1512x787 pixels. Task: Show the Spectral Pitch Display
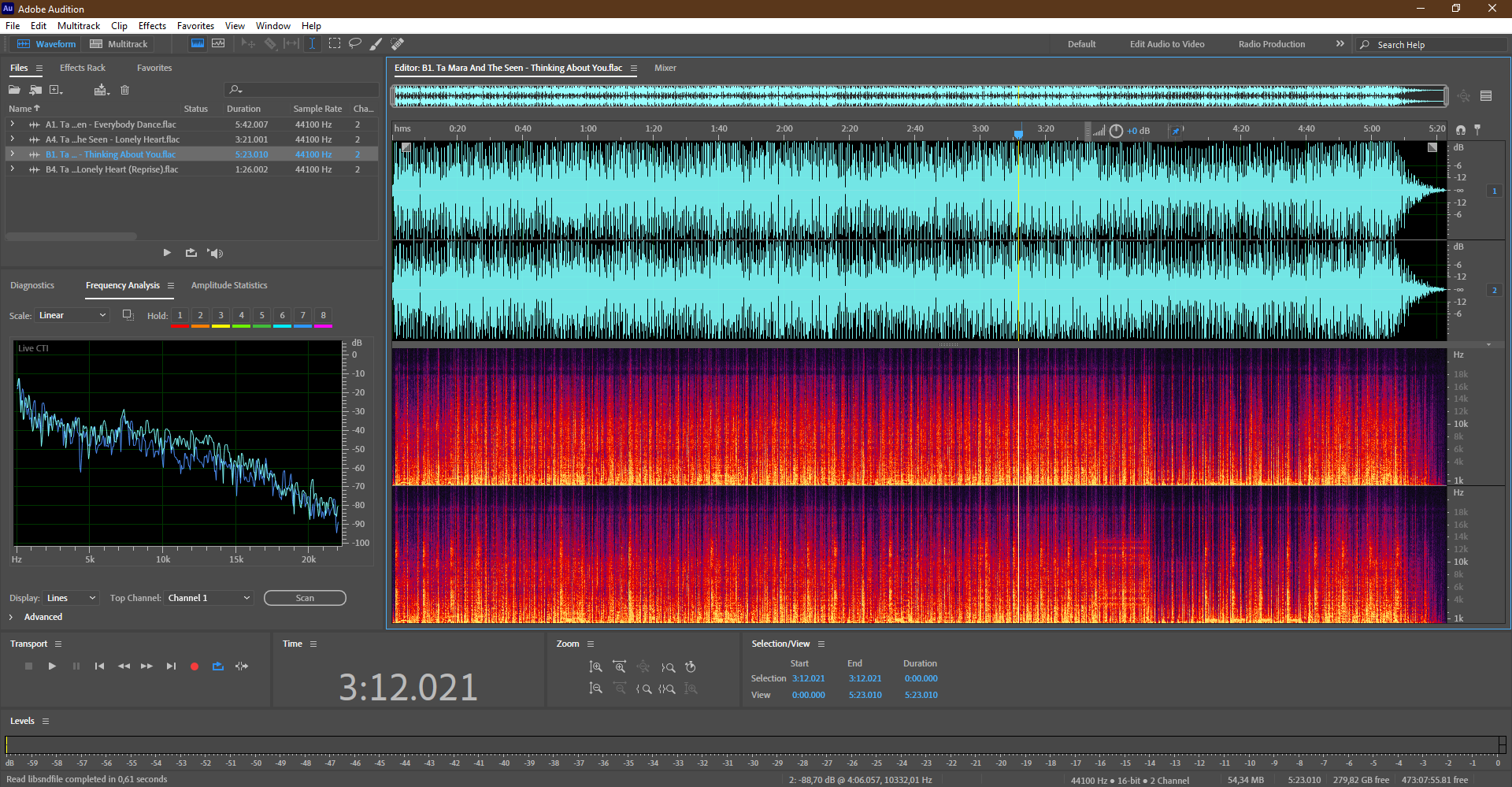point(218,44)
